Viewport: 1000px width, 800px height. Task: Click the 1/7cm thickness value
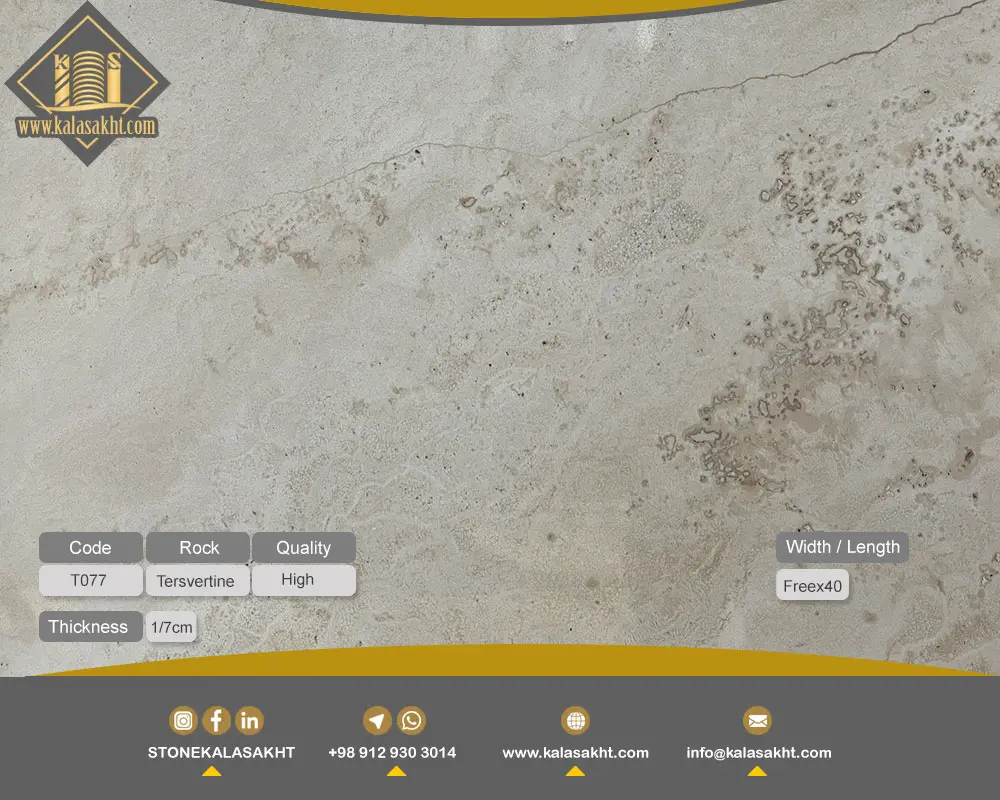click(171, 627)
